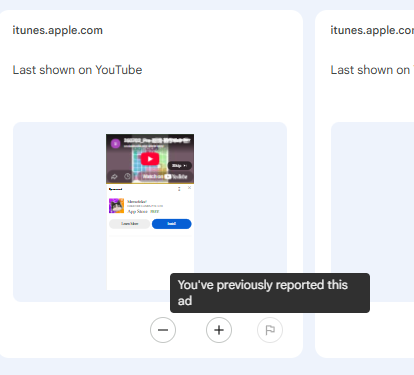The height and width of the screenshot is (375, 414).
Task: Click Watch on YouTube in the preview
Action: click(x=165, y=177)
